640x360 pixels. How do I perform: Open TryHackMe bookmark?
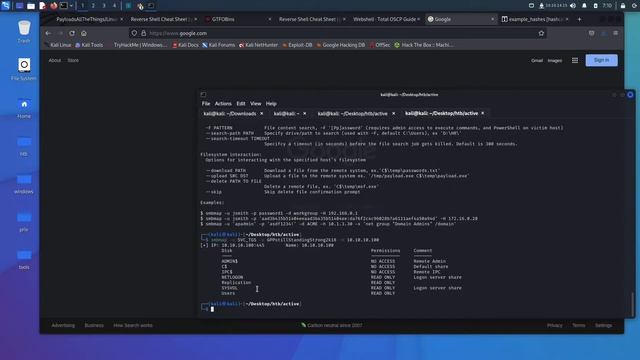pos(140,45)
